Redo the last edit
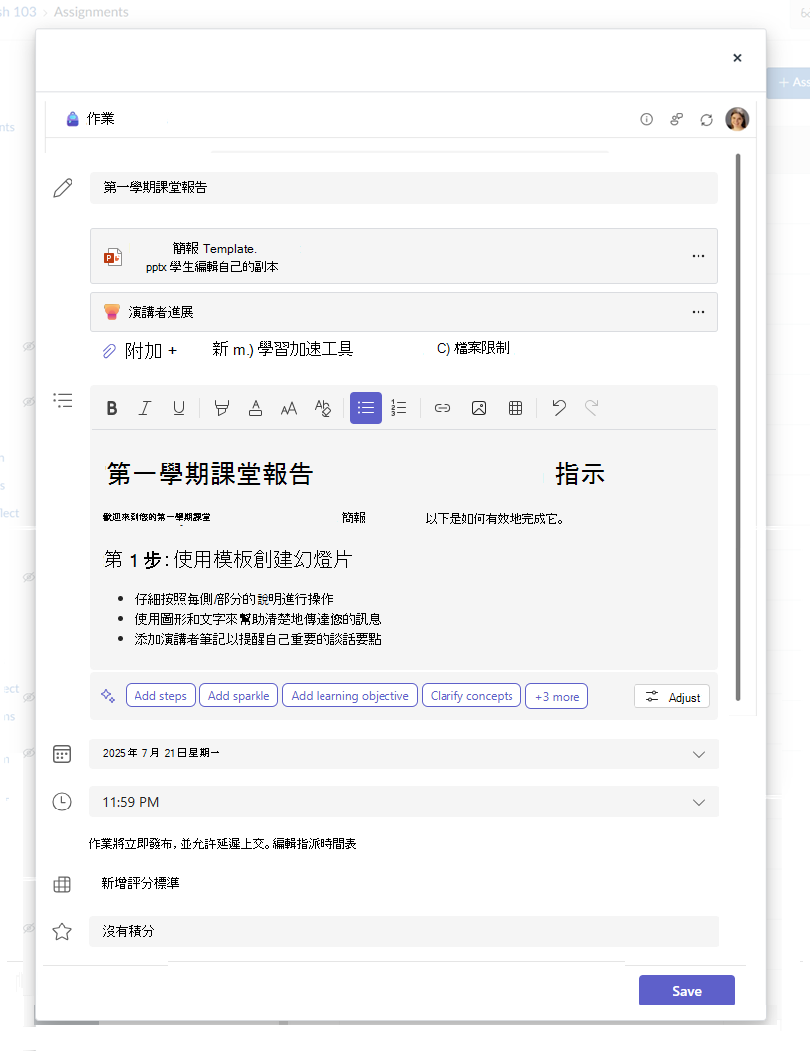The width and height of the screenshot is (810, 1051). pos(591,408)
